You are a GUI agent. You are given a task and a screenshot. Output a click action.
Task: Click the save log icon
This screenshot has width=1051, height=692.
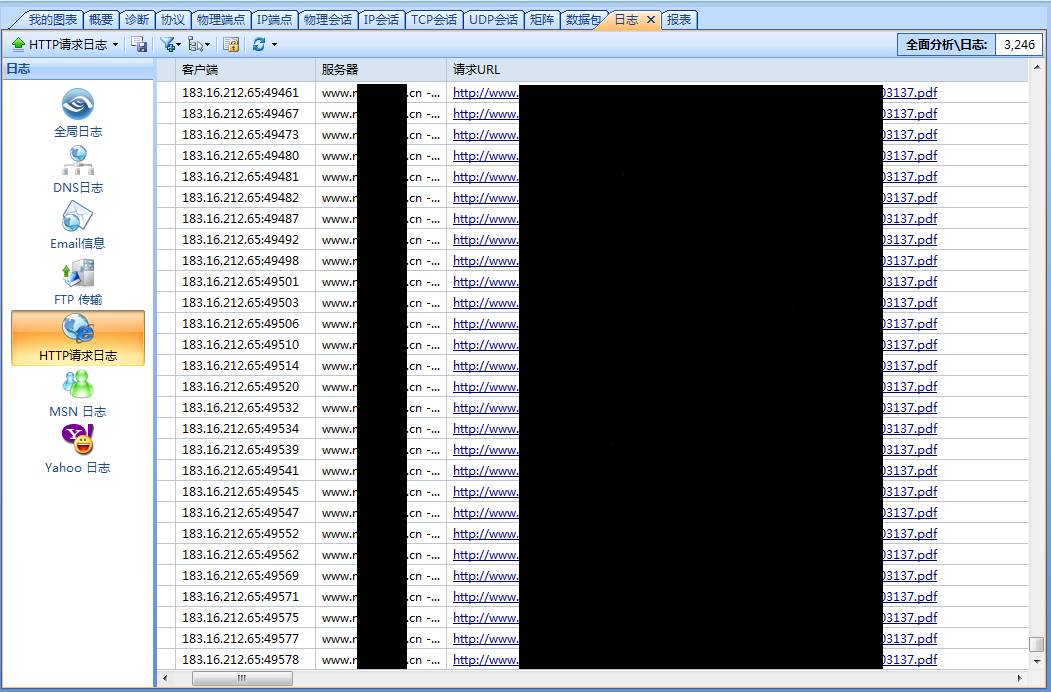coord(139,44)
